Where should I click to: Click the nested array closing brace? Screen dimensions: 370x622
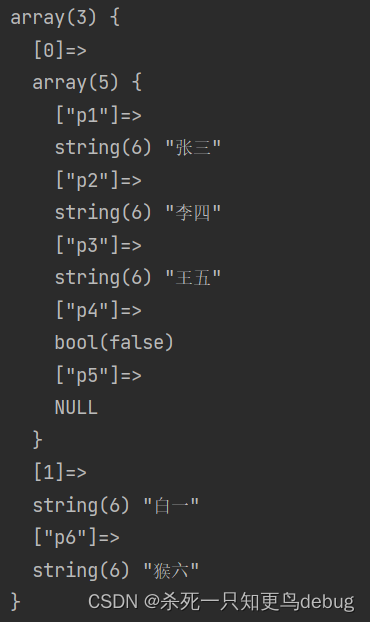click(38, 440)
